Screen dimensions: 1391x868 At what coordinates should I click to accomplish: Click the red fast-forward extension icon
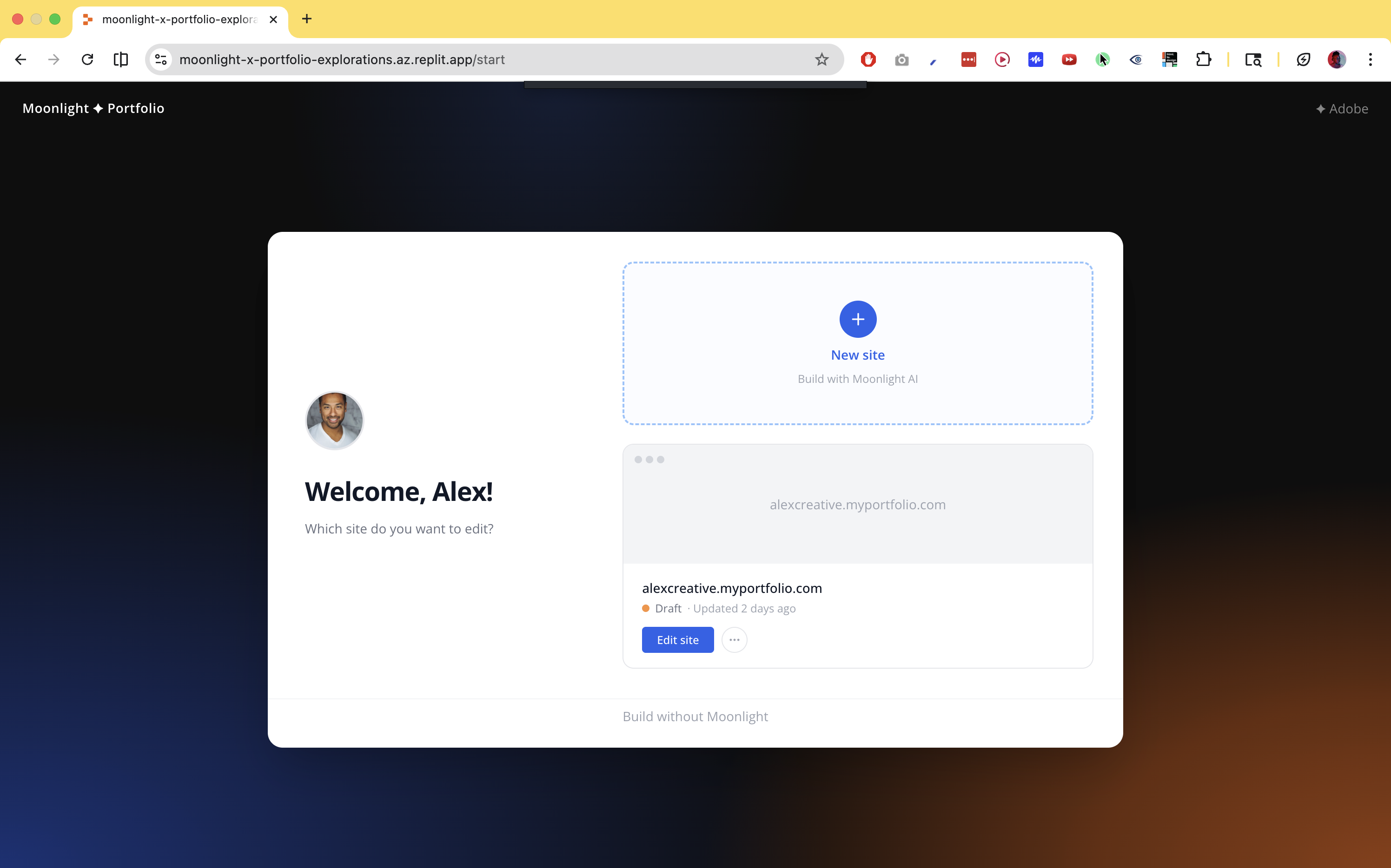pyautogui.click(x=1069, y=59)
